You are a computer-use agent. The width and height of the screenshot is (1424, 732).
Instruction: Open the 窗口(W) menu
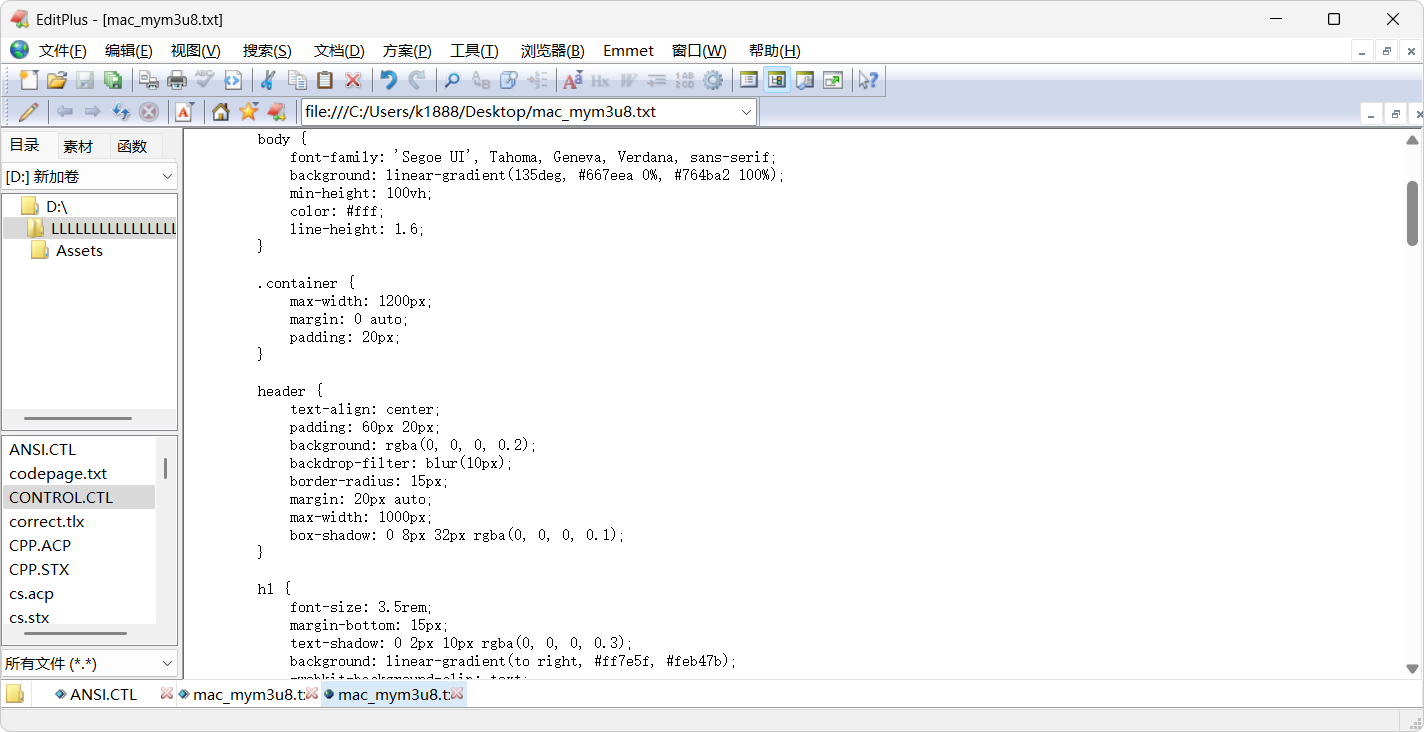pos(699,51)
